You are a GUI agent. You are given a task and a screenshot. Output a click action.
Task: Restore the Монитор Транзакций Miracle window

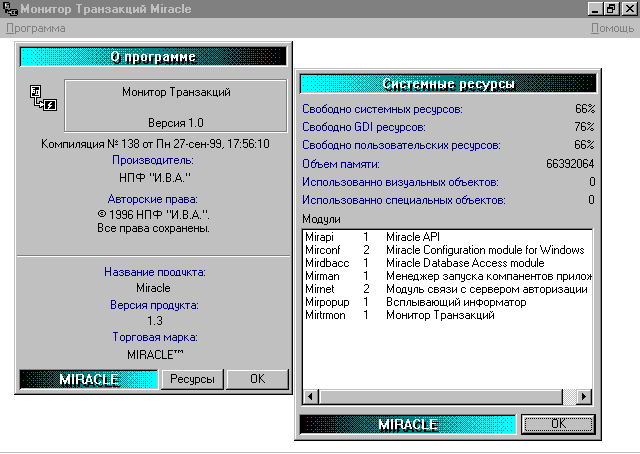[x=611, y=9]
